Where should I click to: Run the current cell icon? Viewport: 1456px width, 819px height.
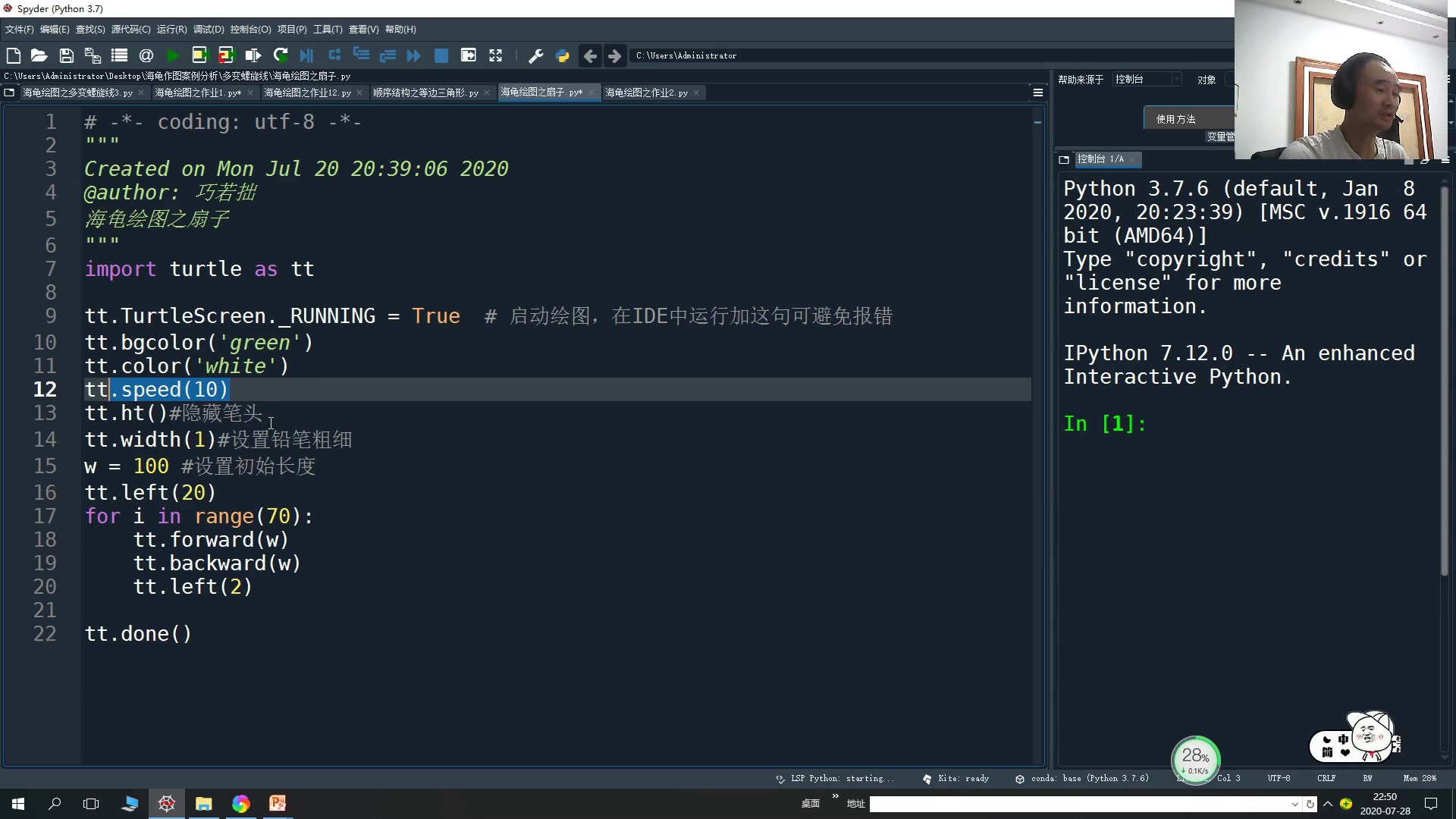pos(199,55)
